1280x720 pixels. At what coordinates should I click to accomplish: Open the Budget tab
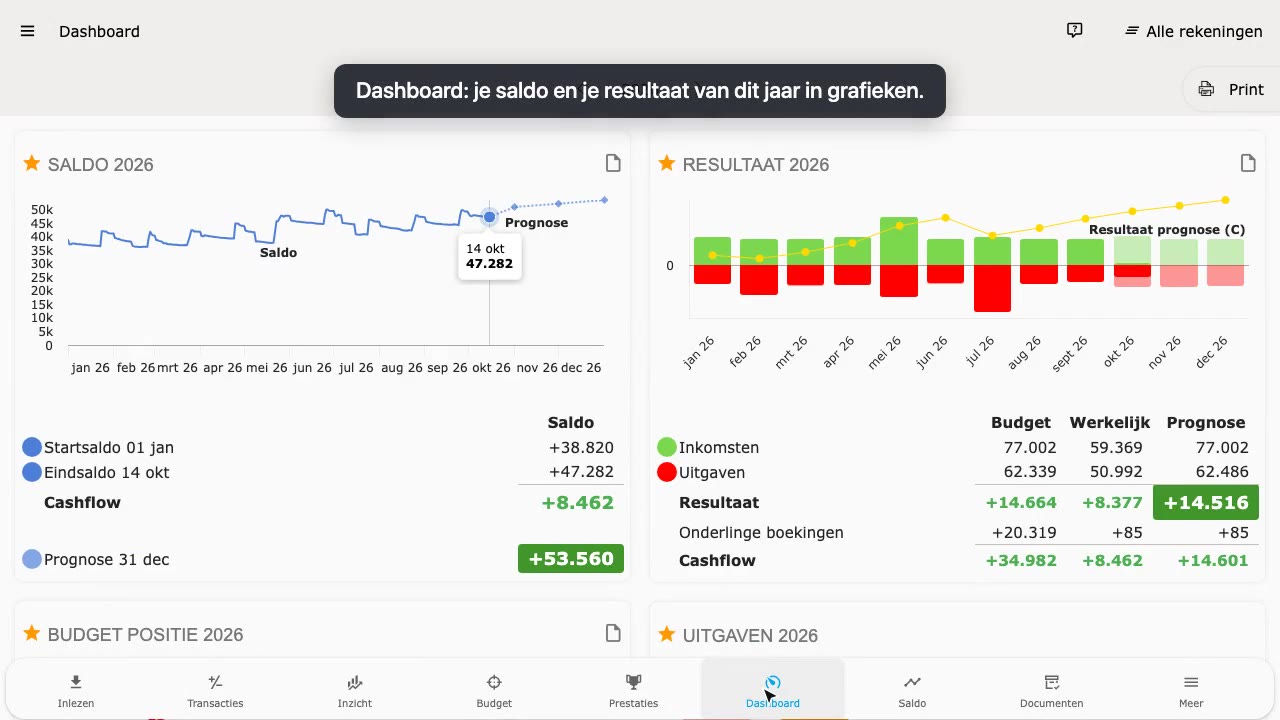(494, 690)
